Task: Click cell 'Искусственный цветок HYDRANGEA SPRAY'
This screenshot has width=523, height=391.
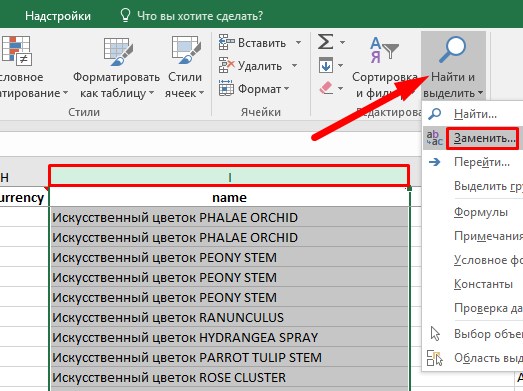Action: (229, 337)
